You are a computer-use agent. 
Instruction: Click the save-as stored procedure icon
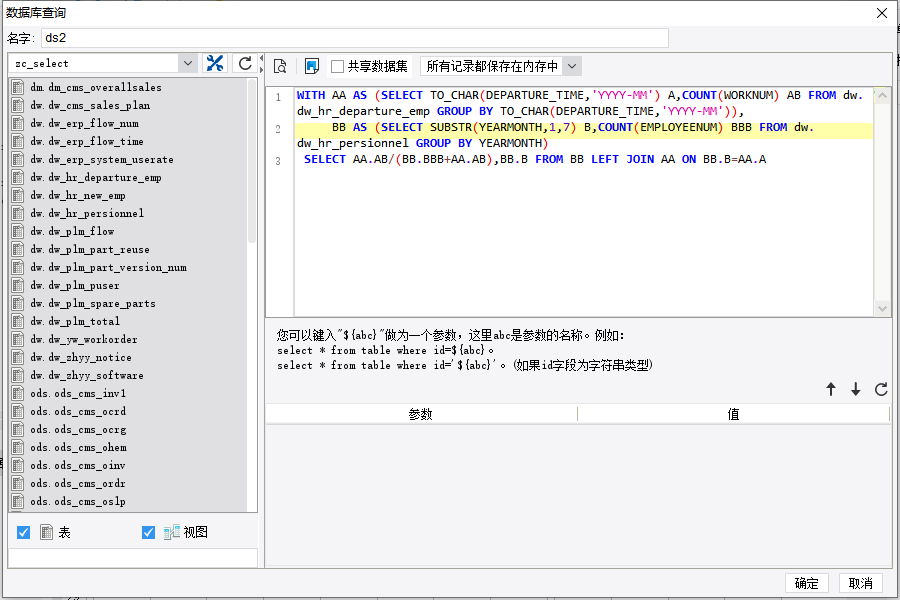[312, 67]
